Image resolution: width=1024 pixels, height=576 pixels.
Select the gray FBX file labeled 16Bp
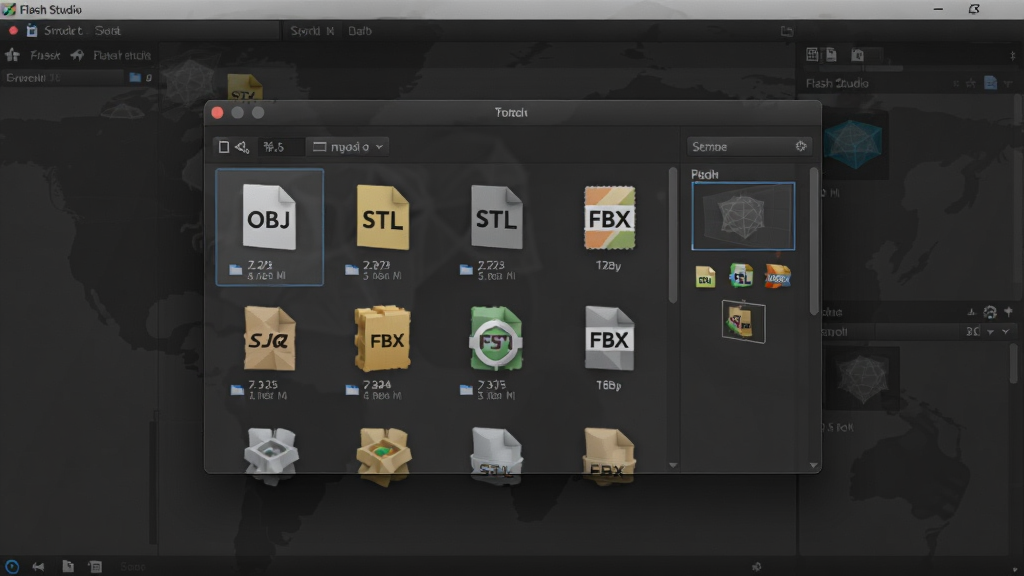609,338
